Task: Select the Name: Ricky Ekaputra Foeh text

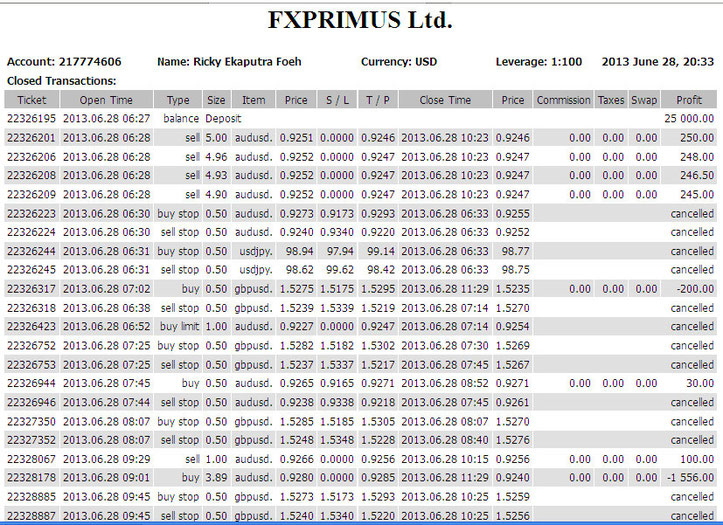Action: pos(229,62)
